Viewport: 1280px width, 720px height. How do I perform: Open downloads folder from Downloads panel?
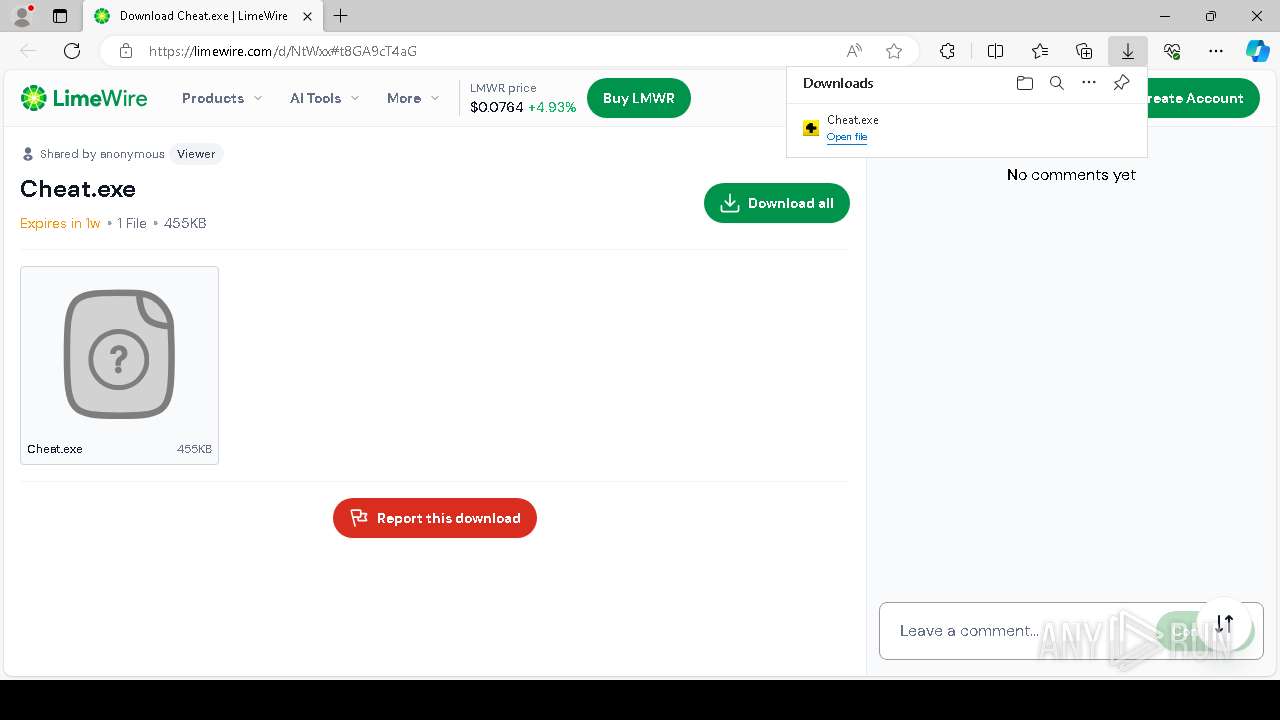click(1024, 83)
